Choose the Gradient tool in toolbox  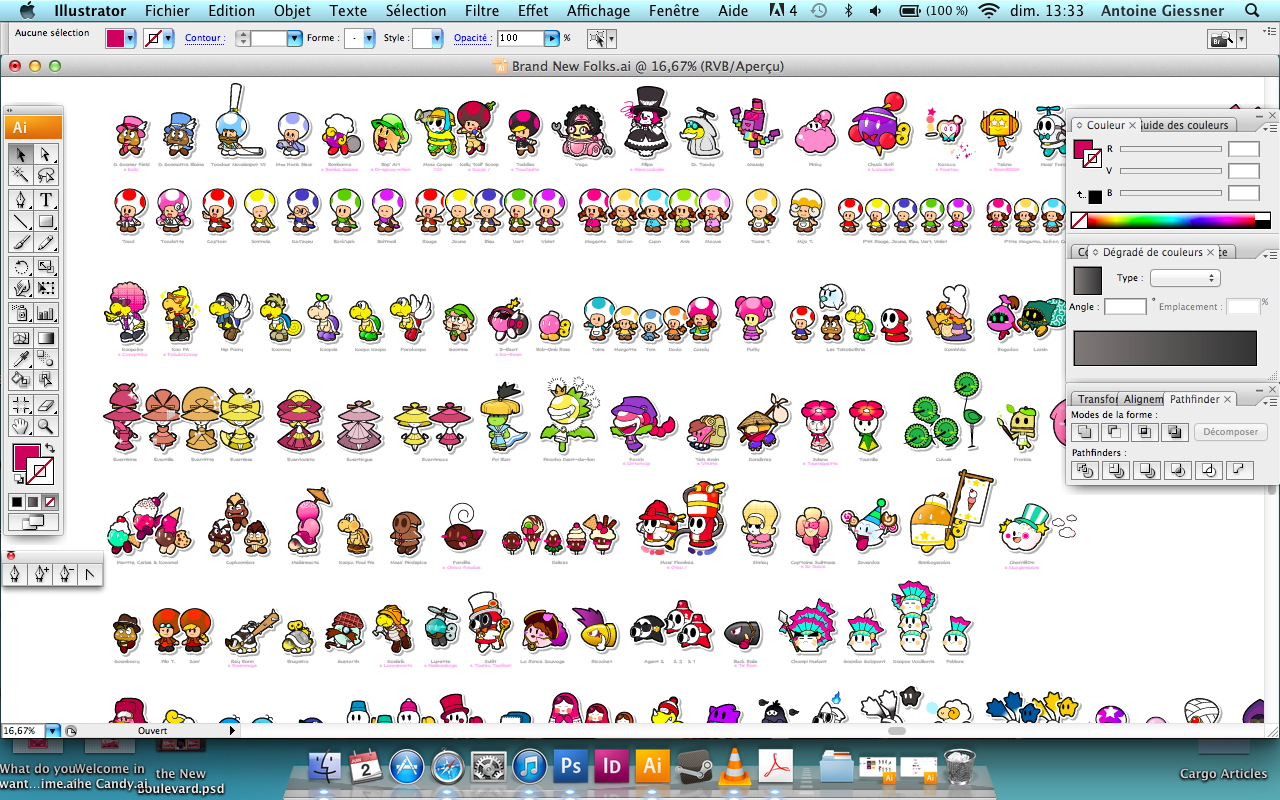[x=46, y=336]
